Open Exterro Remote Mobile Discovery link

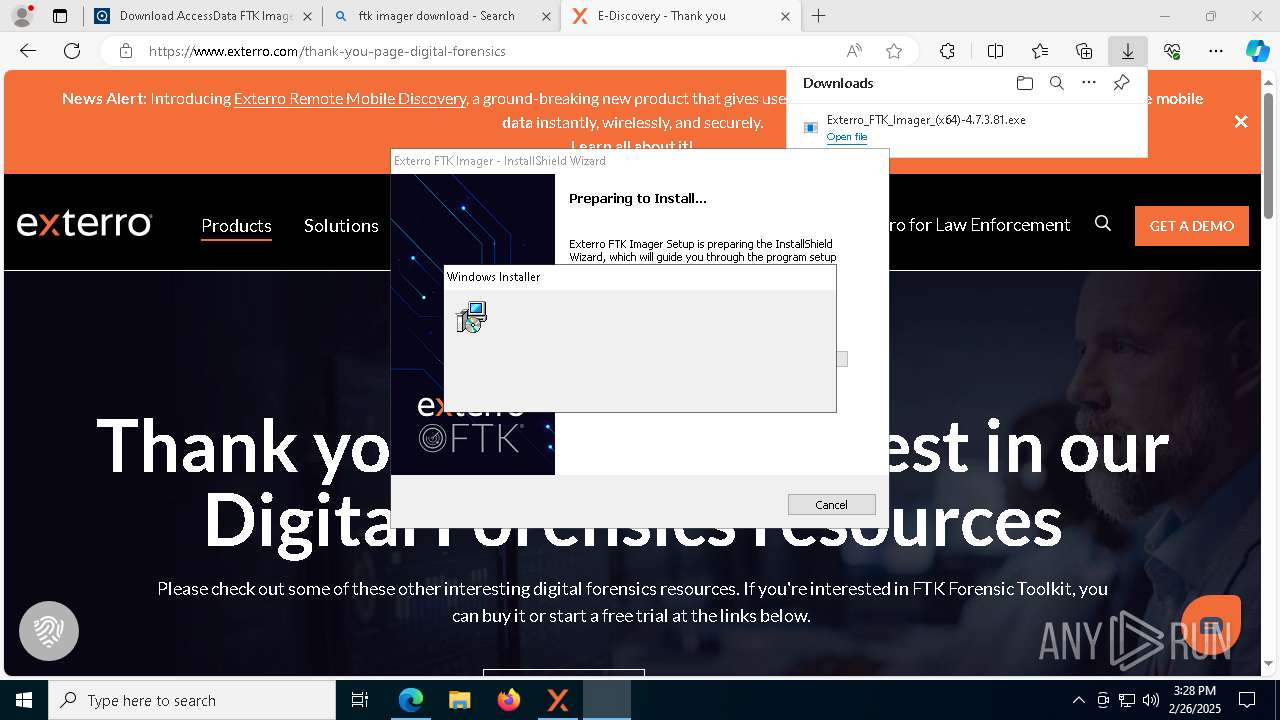(350, 99)
